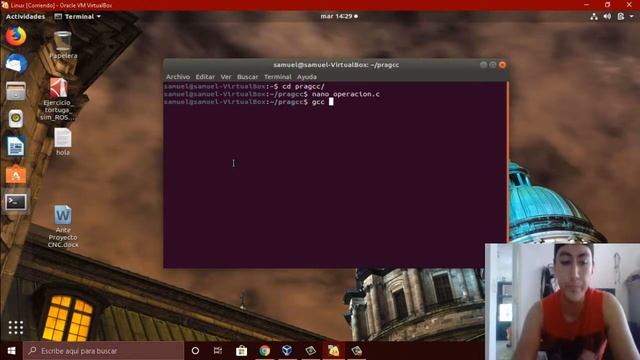Screen dimensions: 640x360
Task: Maximize the terminal window
Action: (x=493, y=65)
